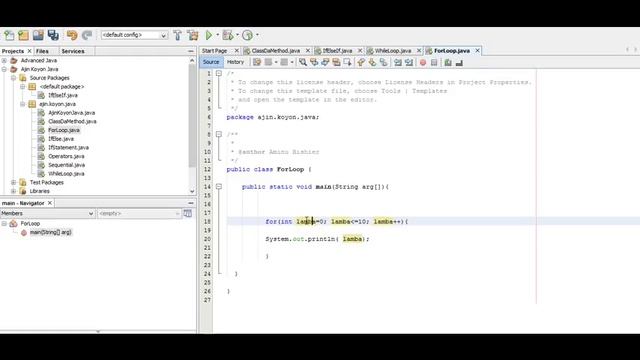Switch to the Files panel tab
640x360 pixels.
point(42,51)
